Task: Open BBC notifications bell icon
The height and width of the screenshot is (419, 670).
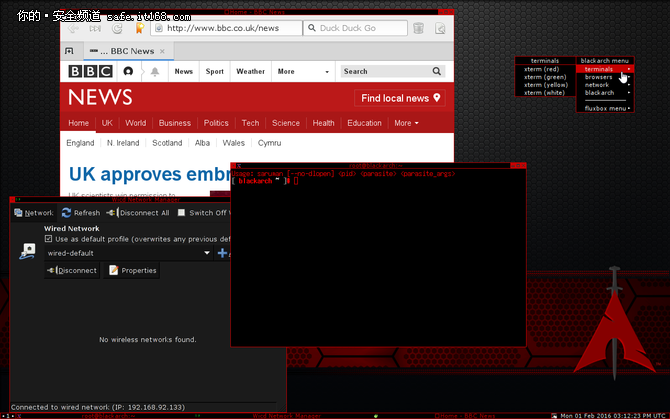Action: pos(155,72)
